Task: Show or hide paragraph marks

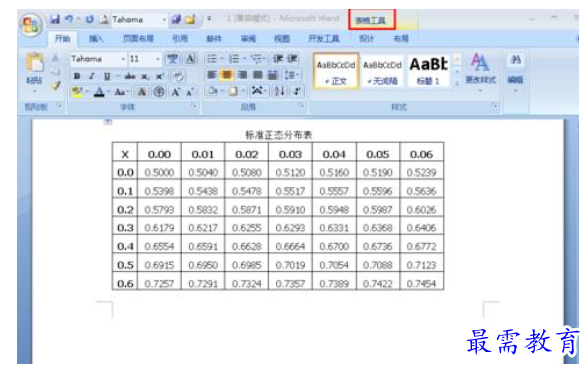Action: coord(297,91)
